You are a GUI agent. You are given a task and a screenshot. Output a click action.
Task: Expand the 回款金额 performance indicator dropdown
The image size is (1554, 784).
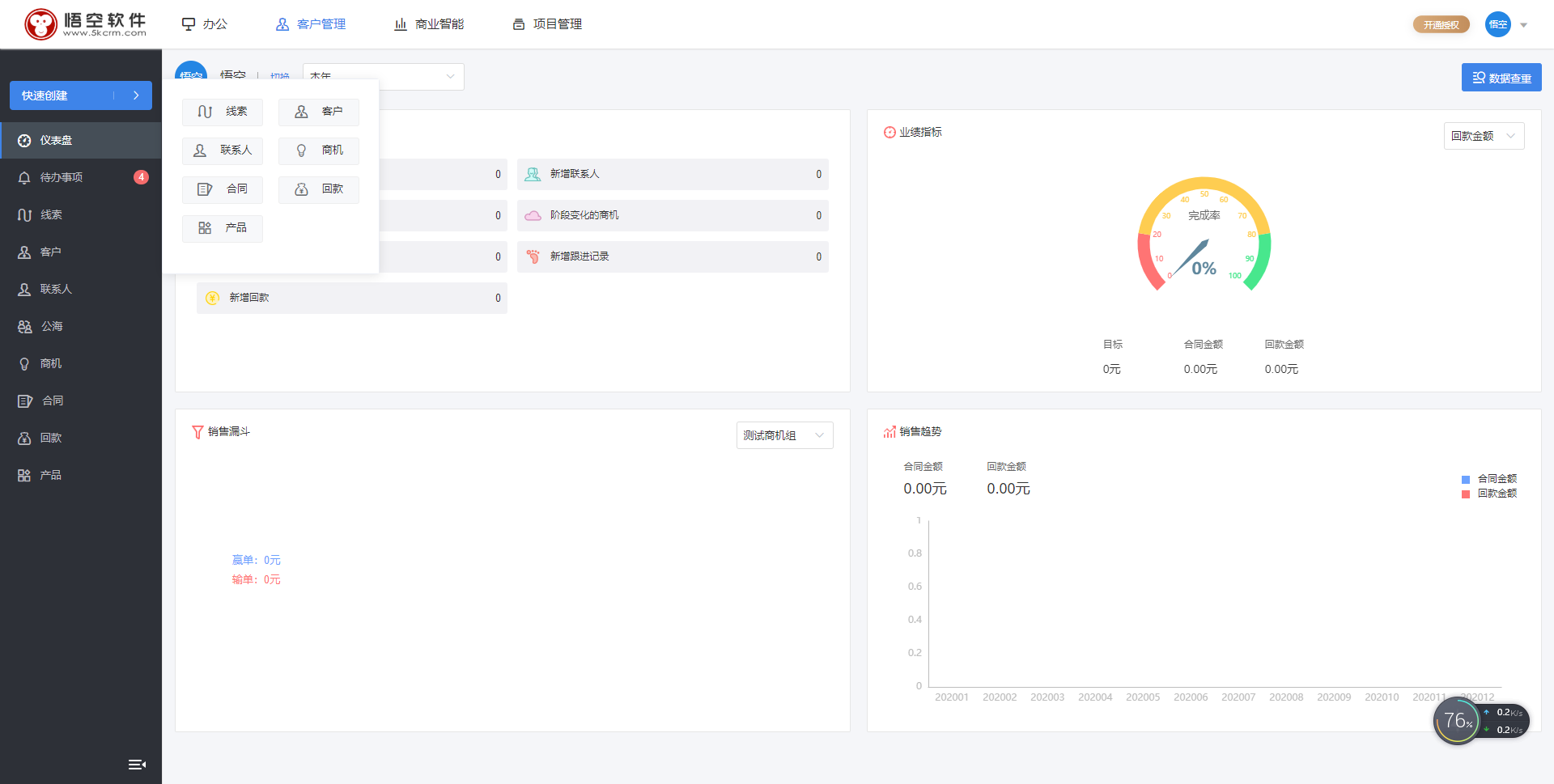click(x=1484, y=136)
